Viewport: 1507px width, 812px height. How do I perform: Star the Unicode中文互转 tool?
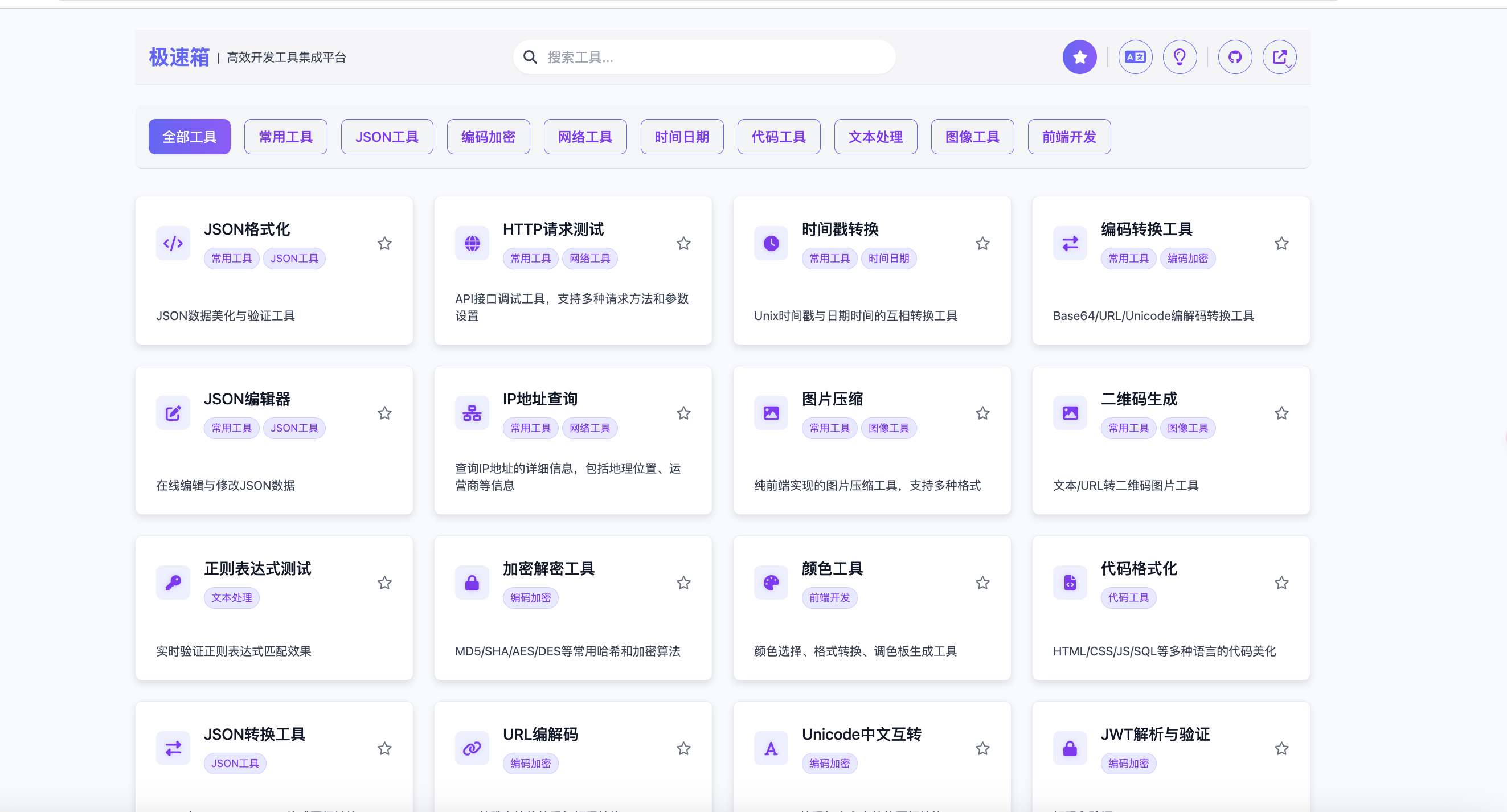pyautogui.click(x=982, y=748)
